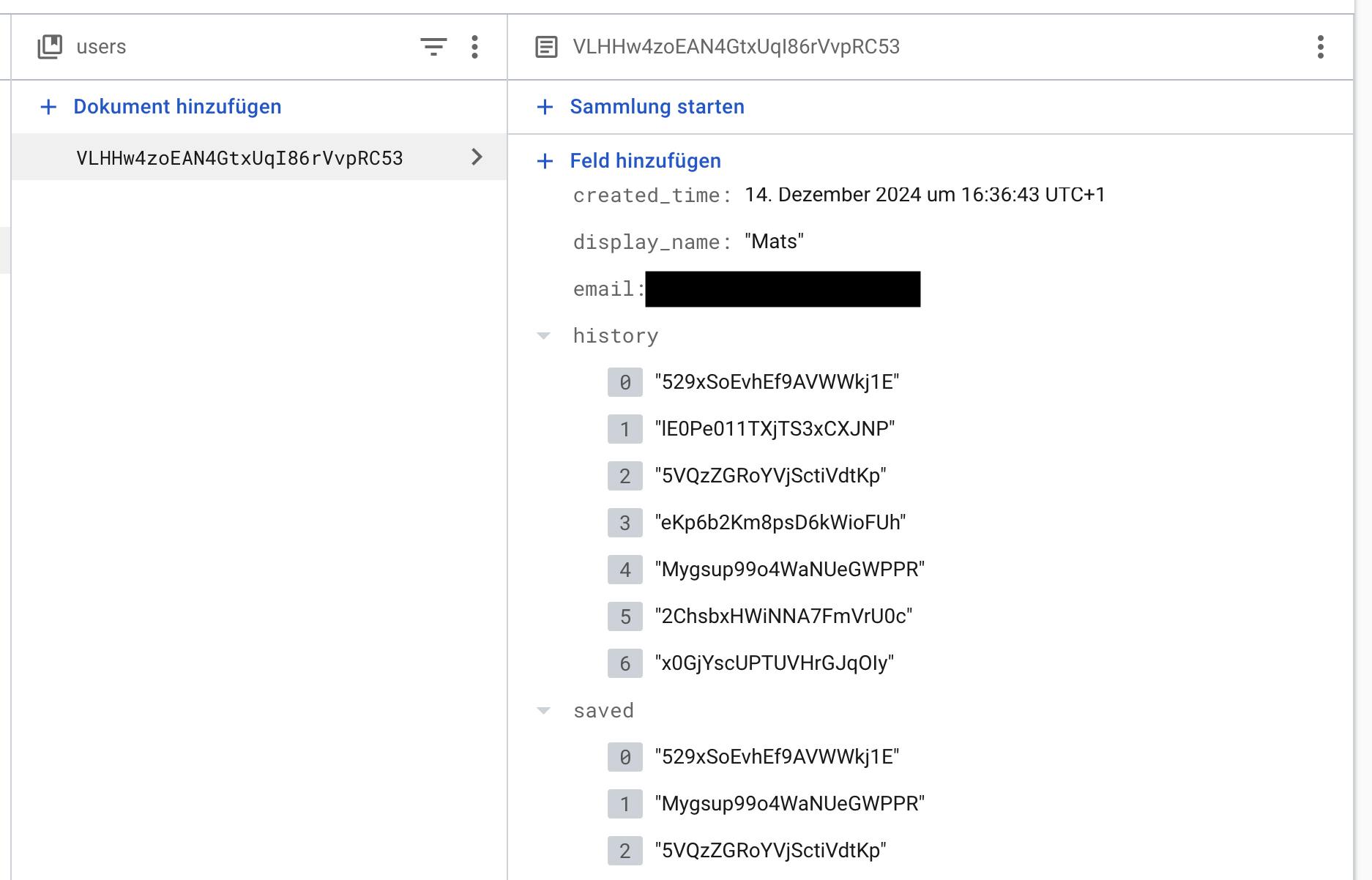Collapse the history array field
This screenshot has width=1372, height=880.
tap(544, 336)
